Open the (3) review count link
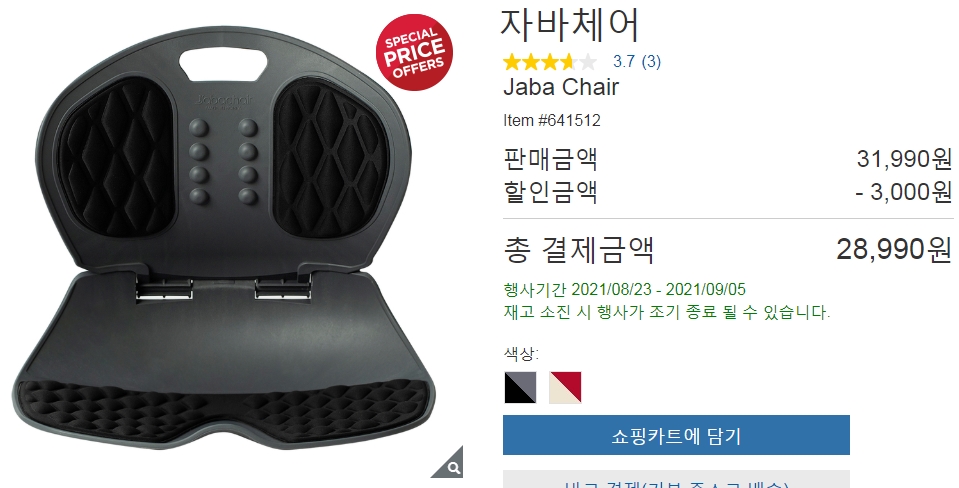This screenshot has width=959, height=488. coord(651,61)
